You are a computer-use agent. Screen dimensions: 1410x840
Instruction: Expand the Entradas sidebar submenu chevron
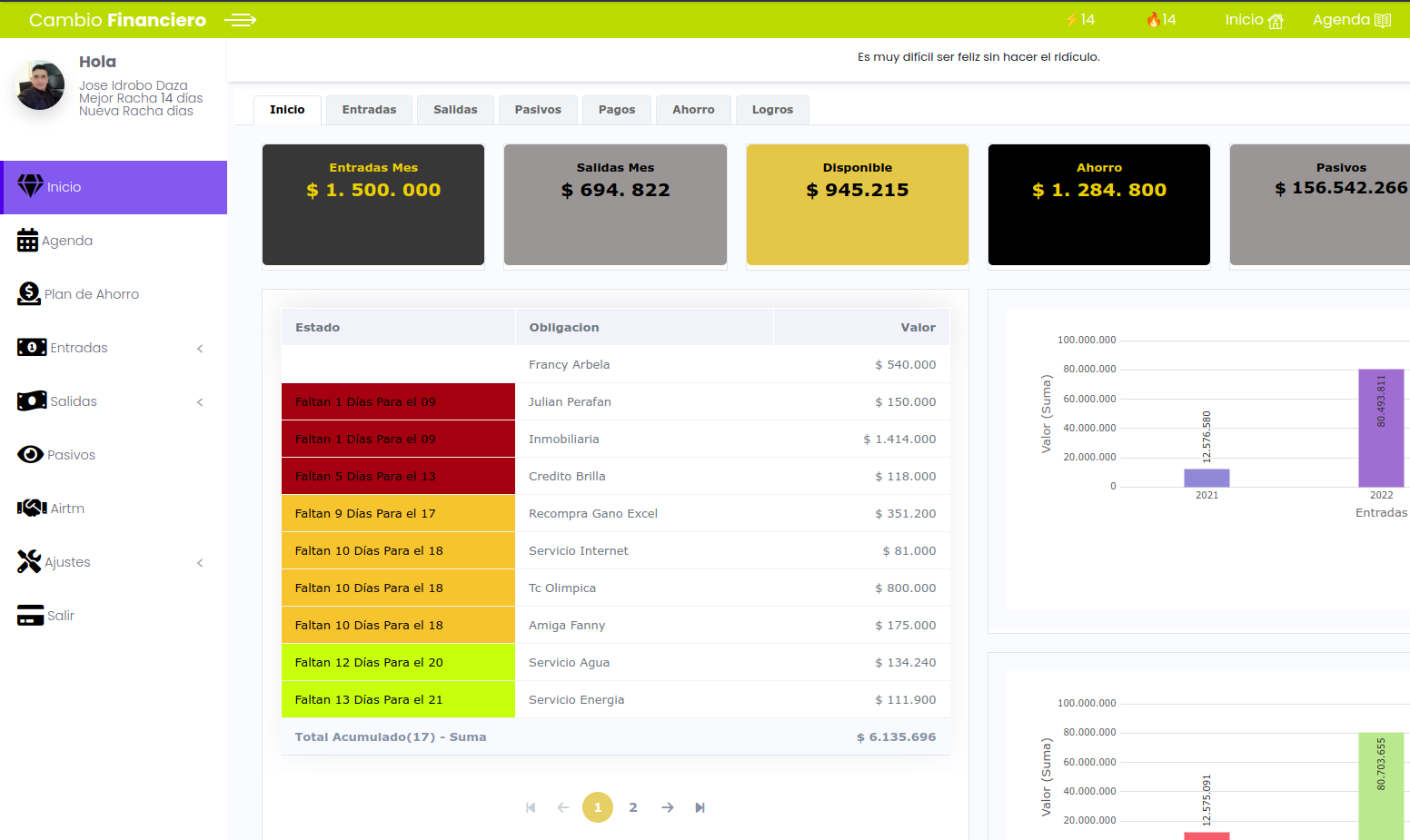coord(200,349)
